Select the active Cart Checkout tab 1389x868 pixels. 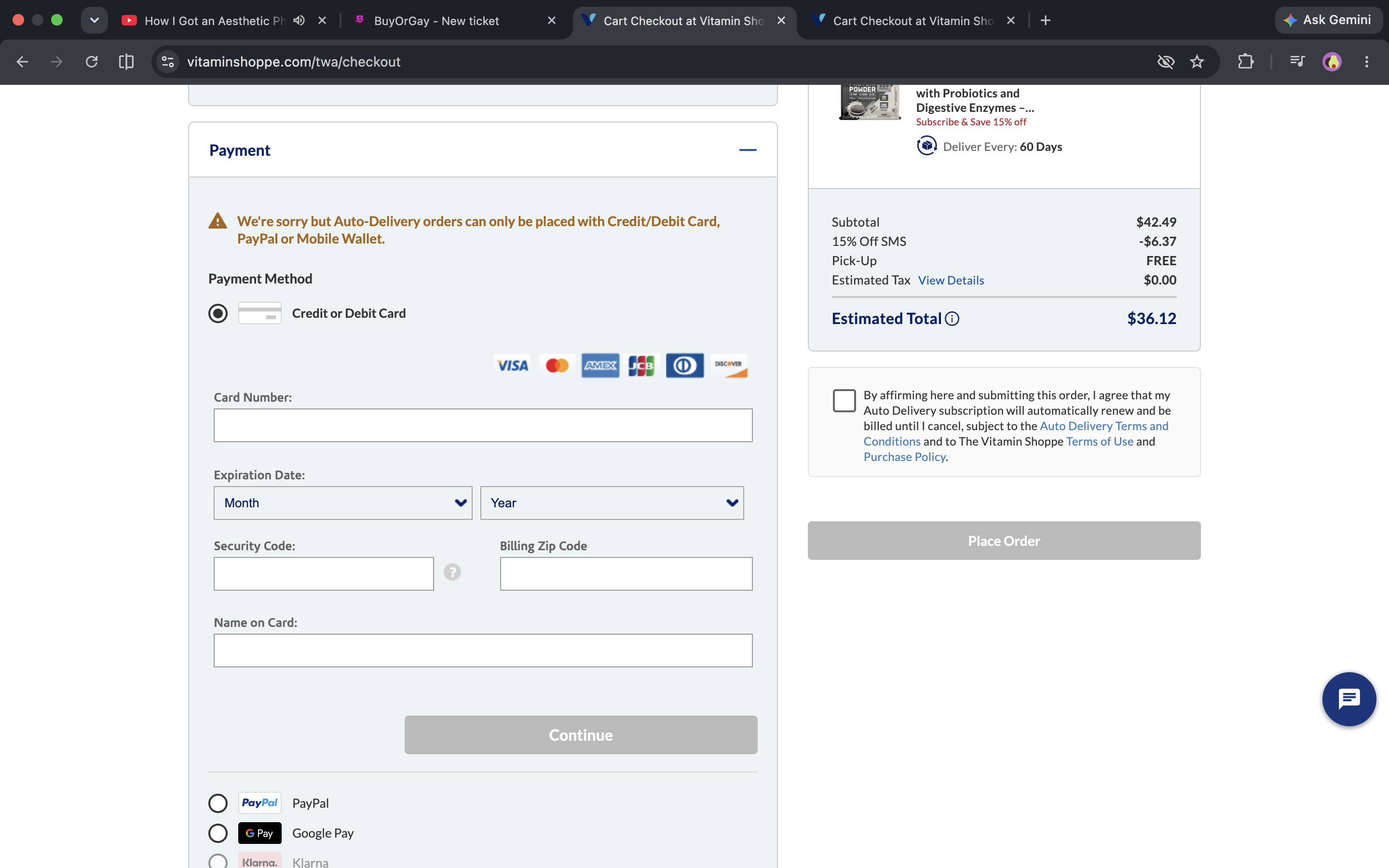(683, 21)
